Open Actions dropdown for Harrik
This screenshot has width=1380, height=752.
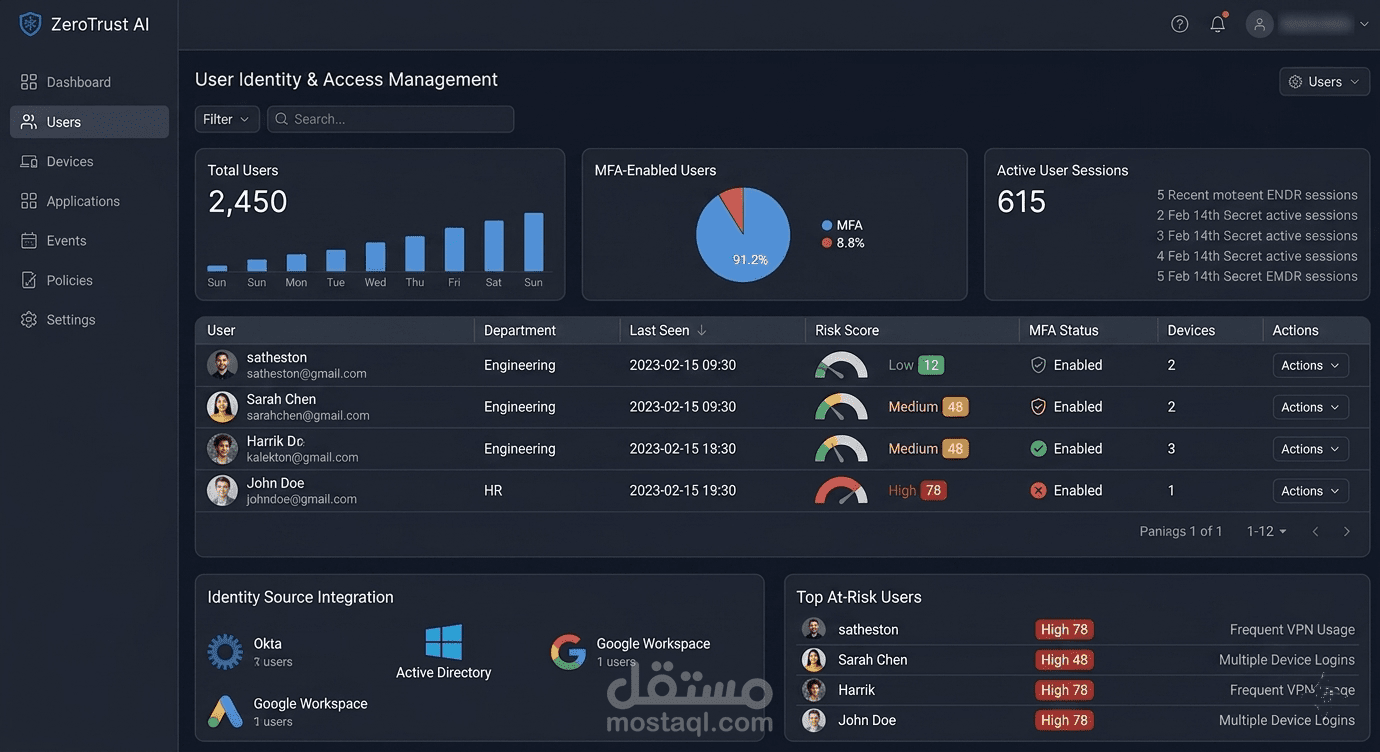(x=1311, y=449)
